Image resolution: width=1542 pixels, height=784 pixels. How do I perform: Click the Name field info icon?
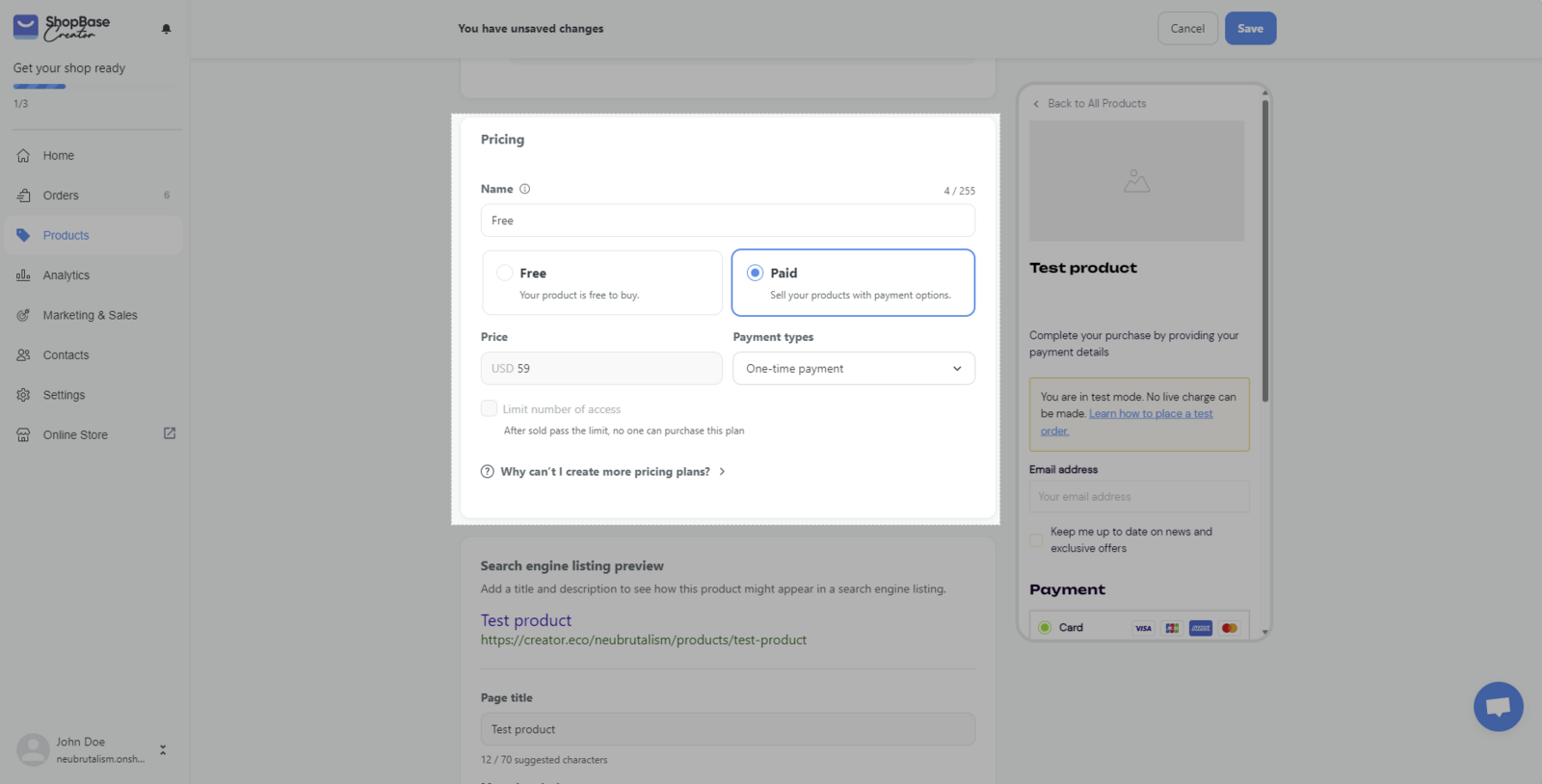(x=524, y=189)
